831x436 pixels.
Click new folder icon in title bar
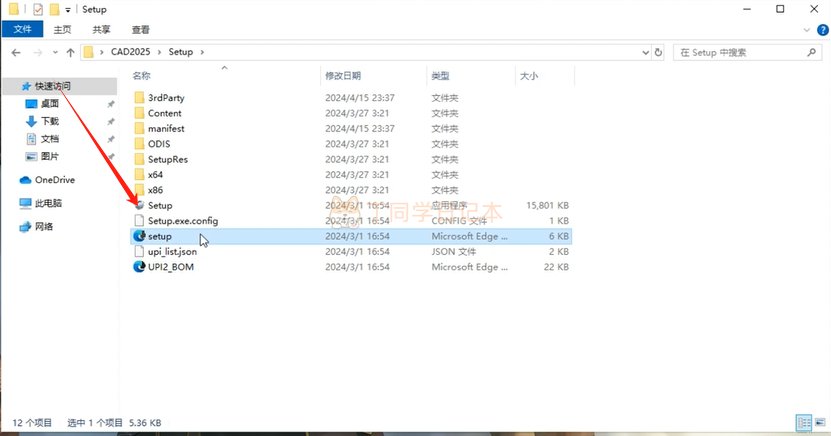click(54, 10)
